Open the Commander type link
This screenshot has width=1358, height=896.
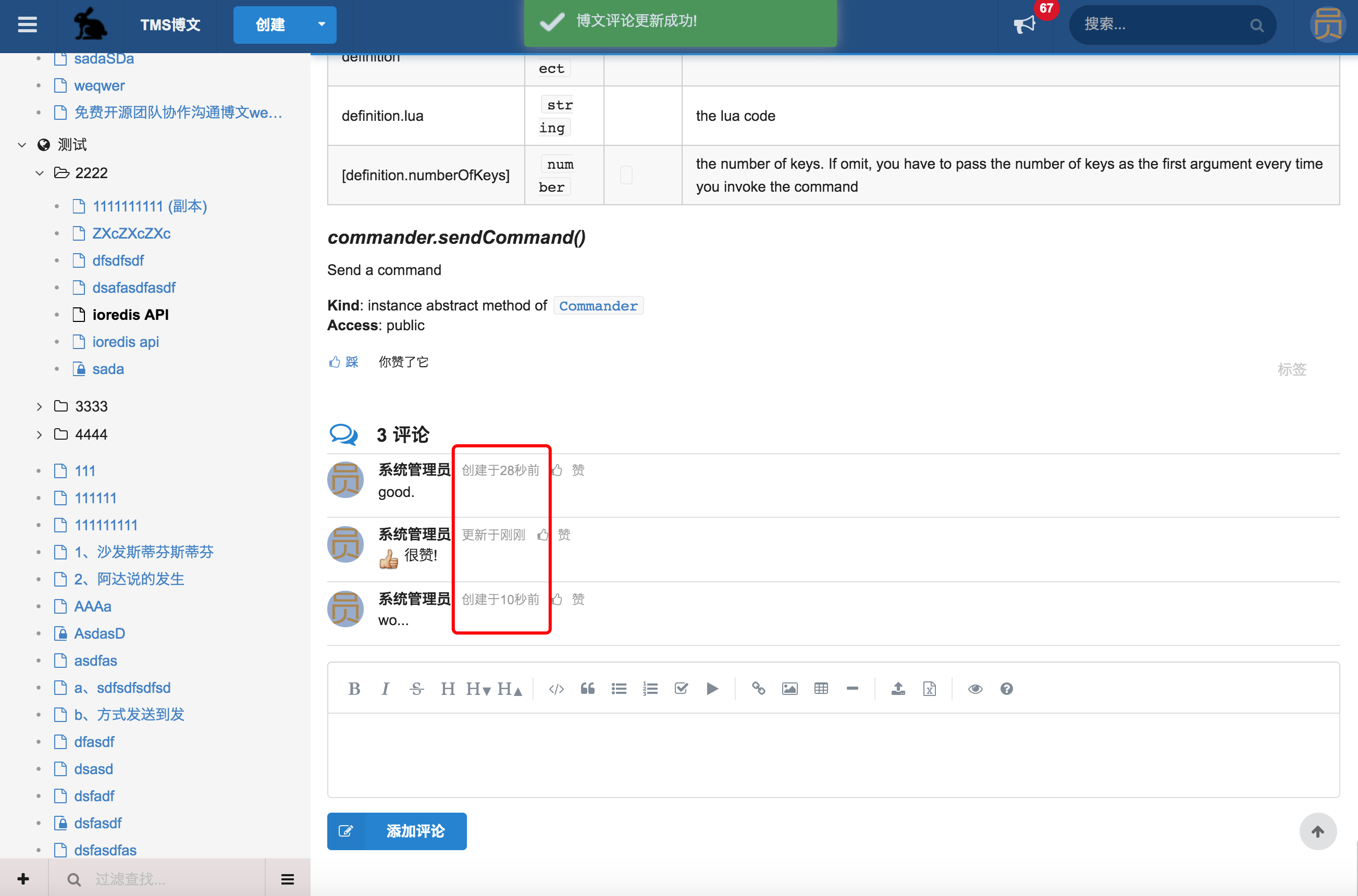(x=598, y=306)
